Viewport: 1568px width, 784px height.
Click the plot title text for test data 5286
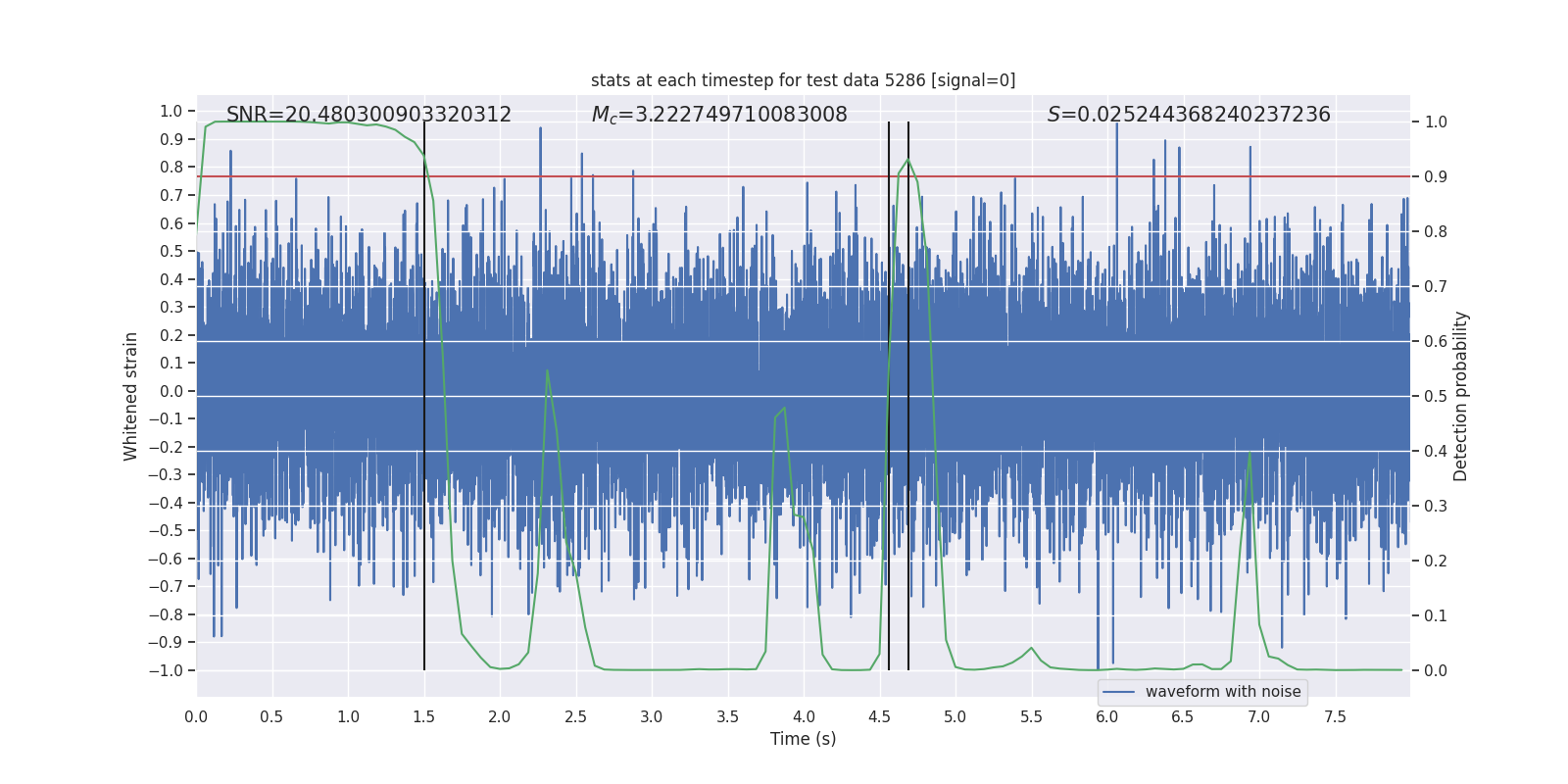(803, 80)
